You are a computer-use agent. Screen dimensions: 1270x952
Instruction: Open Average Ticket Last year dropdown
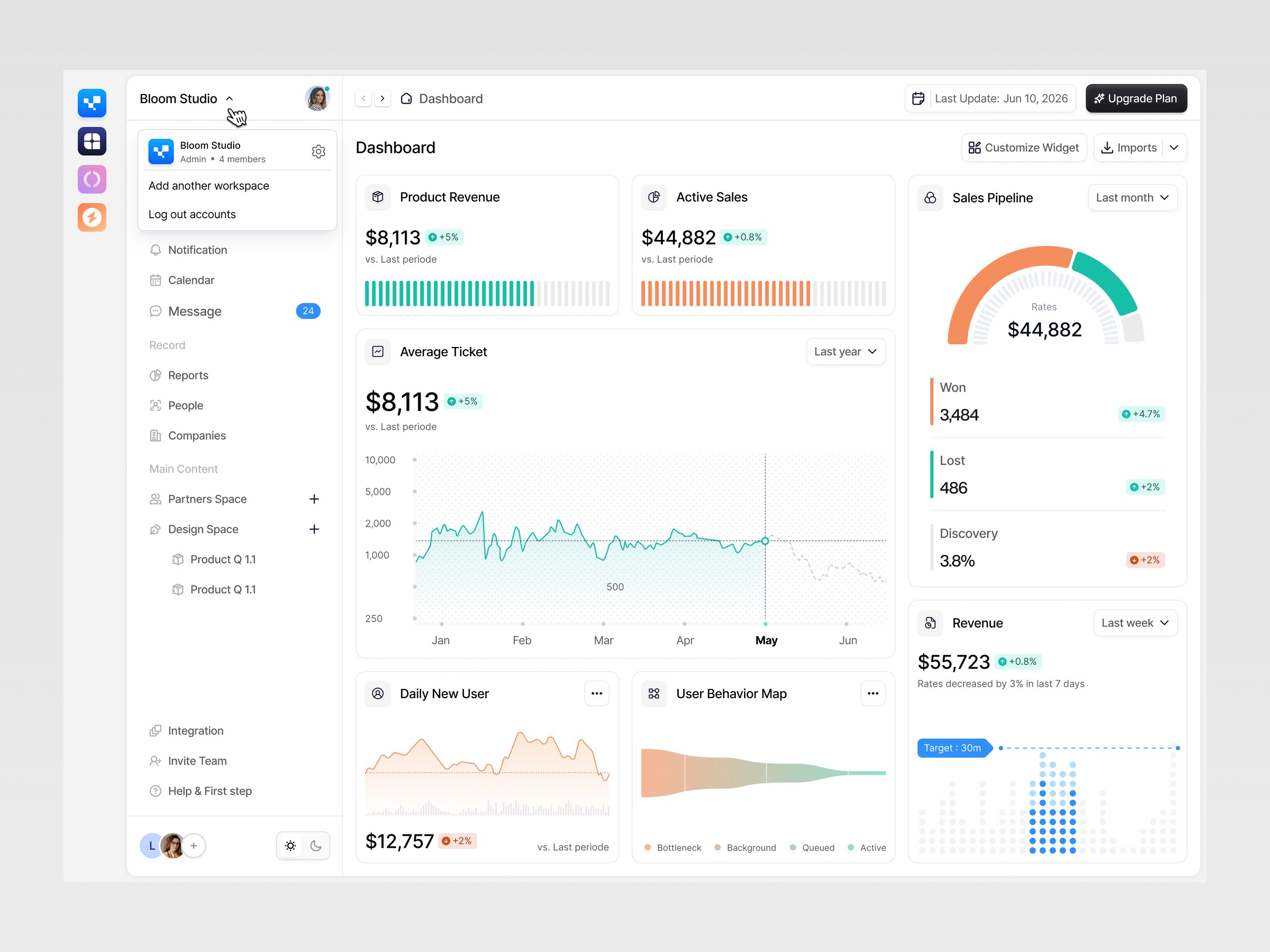point(846,352)
